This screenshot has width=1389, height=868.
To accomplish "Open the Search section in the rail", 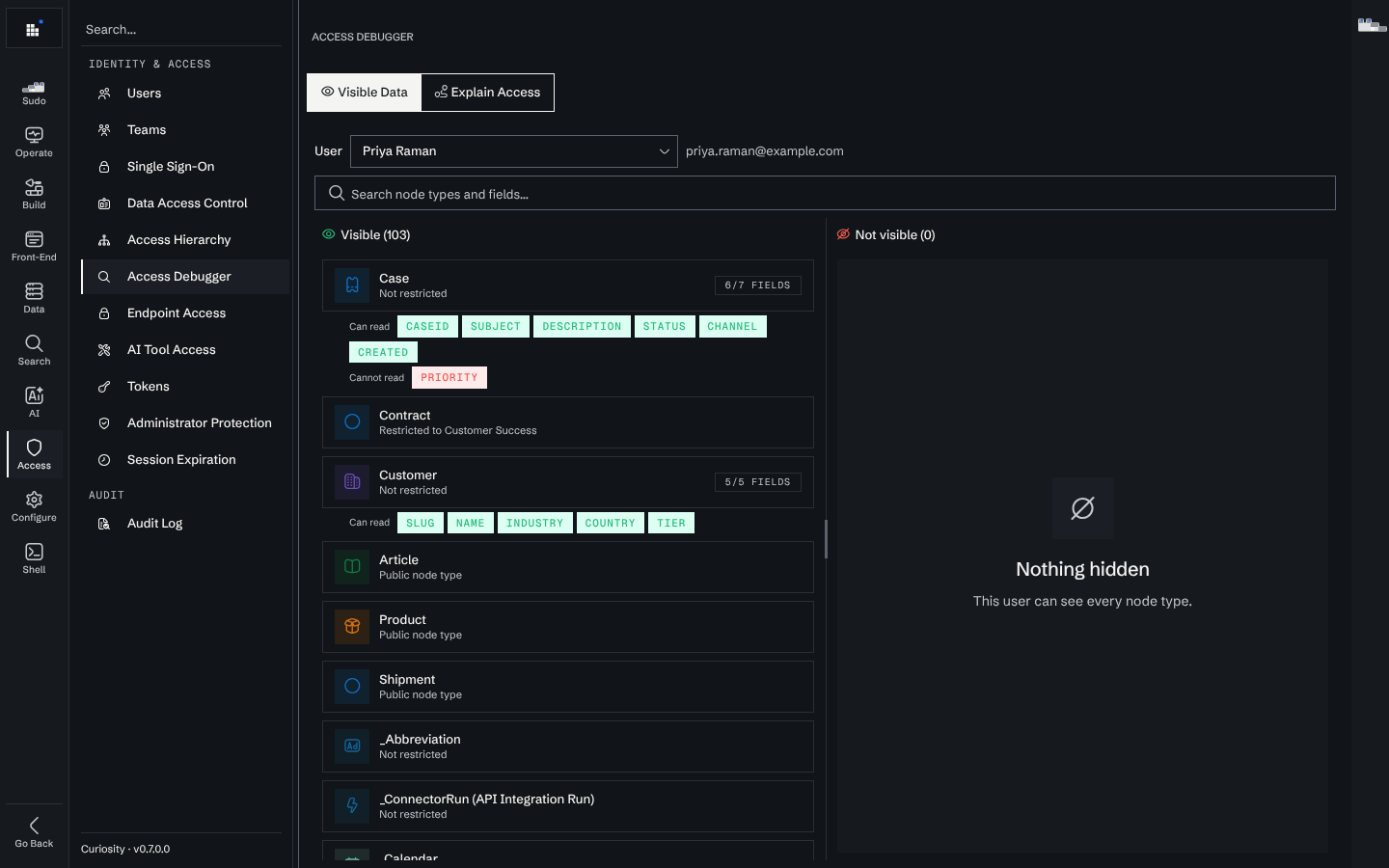I will tap(34, 351).
